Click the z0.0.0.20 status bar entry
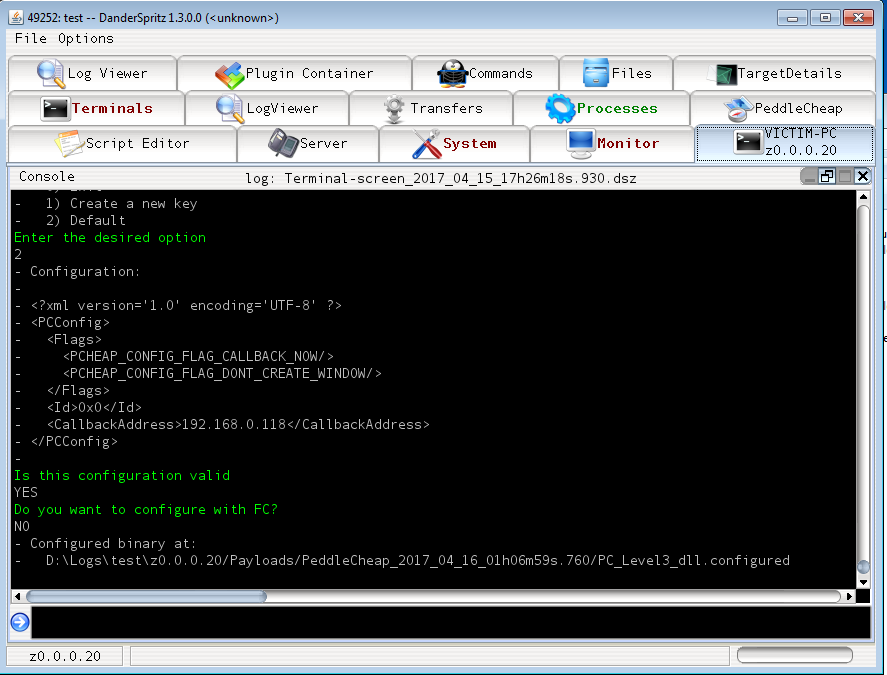Viewport: 887px width, 675px height. tap(65, 656)
